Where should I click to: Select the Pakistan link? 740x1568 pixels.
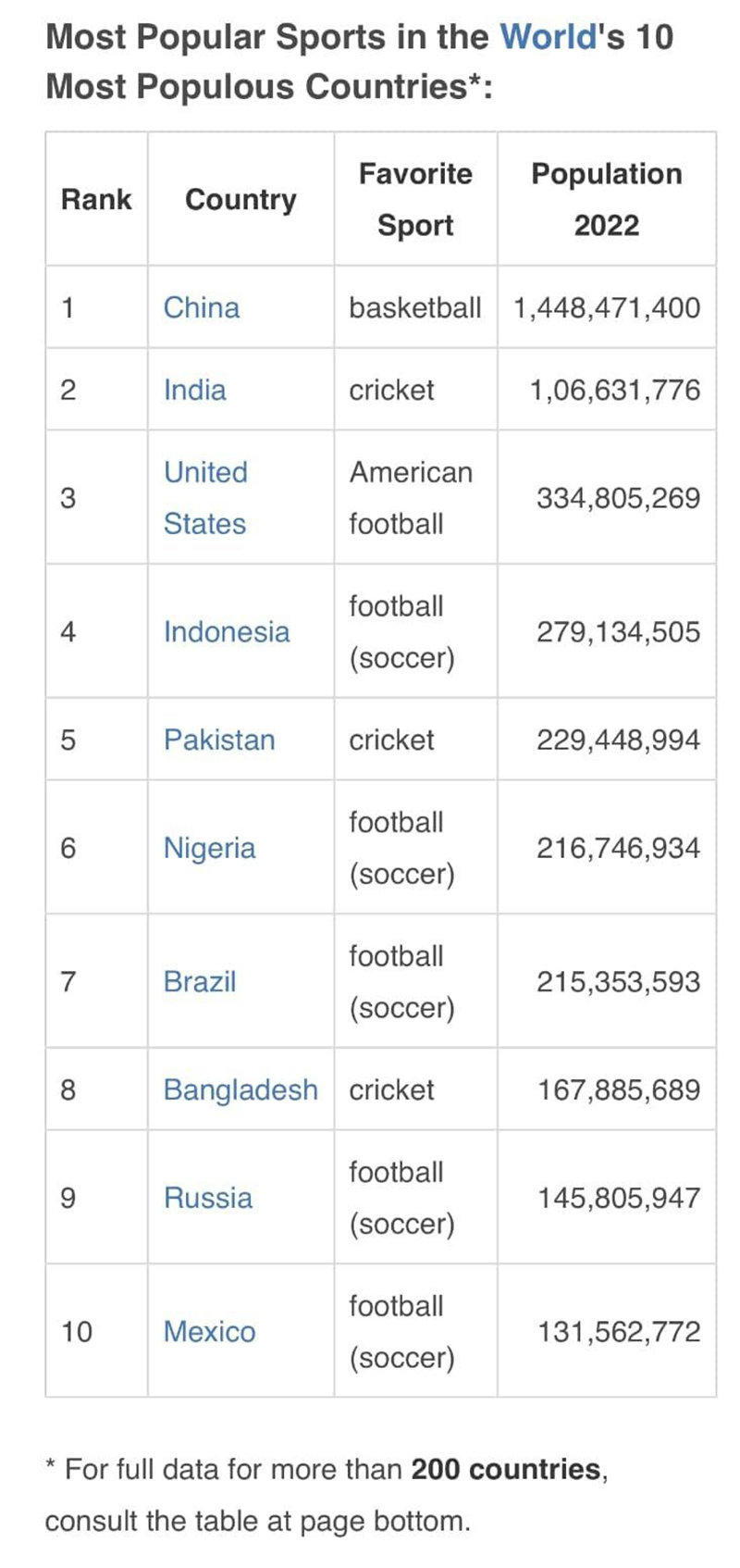click(219, 740)
